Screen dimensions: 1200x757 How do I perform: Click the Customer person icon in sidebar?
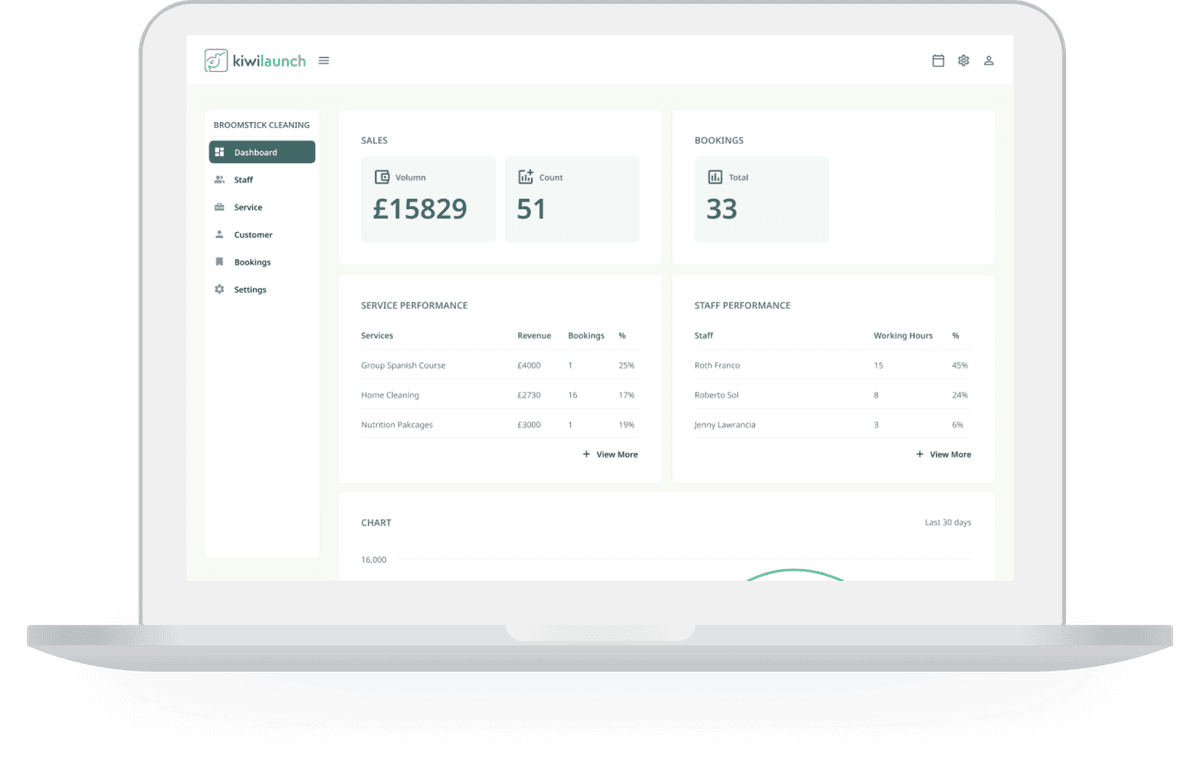[x=220, y=234]
